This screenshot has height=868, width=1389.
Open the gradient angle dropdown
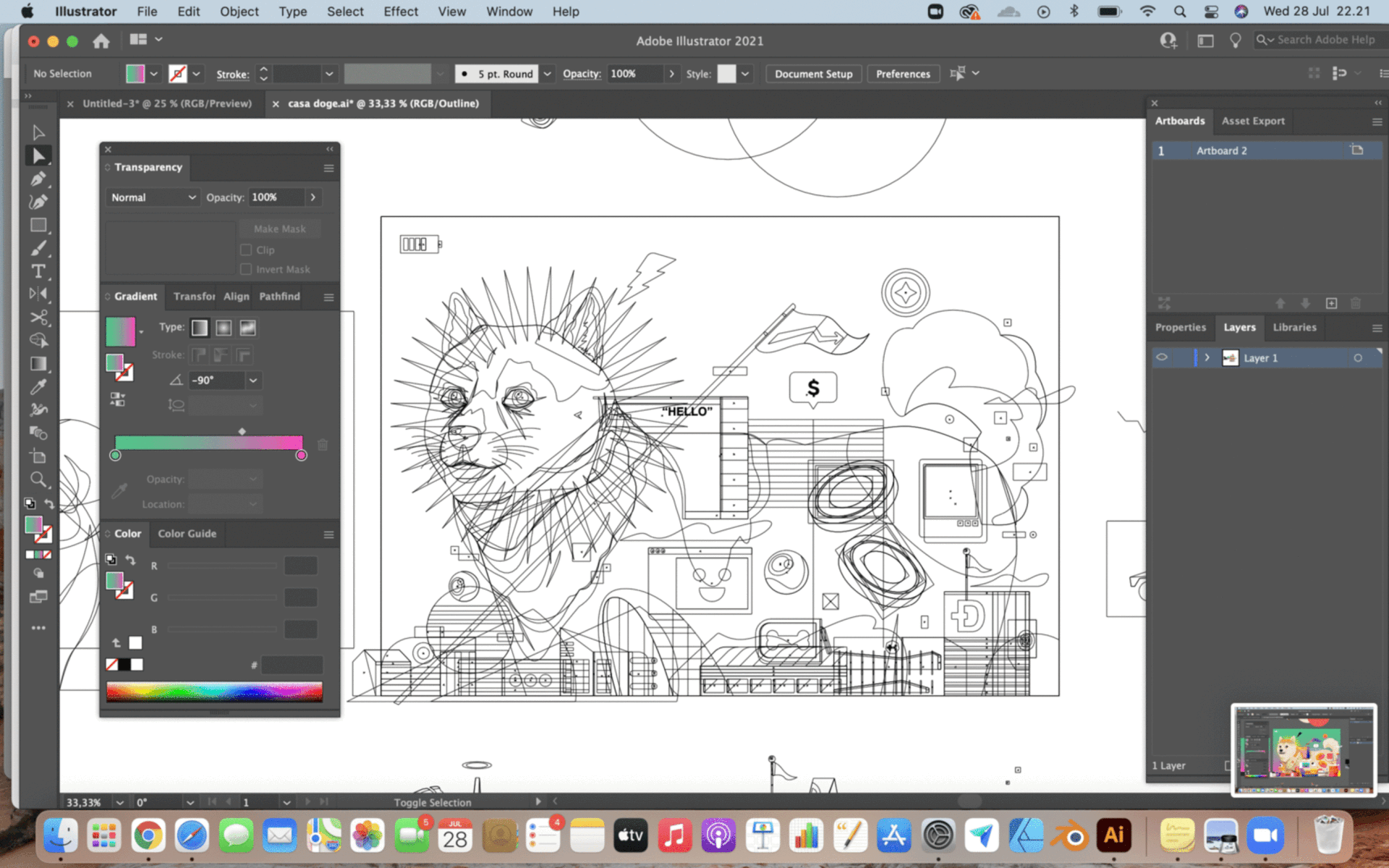253,380
